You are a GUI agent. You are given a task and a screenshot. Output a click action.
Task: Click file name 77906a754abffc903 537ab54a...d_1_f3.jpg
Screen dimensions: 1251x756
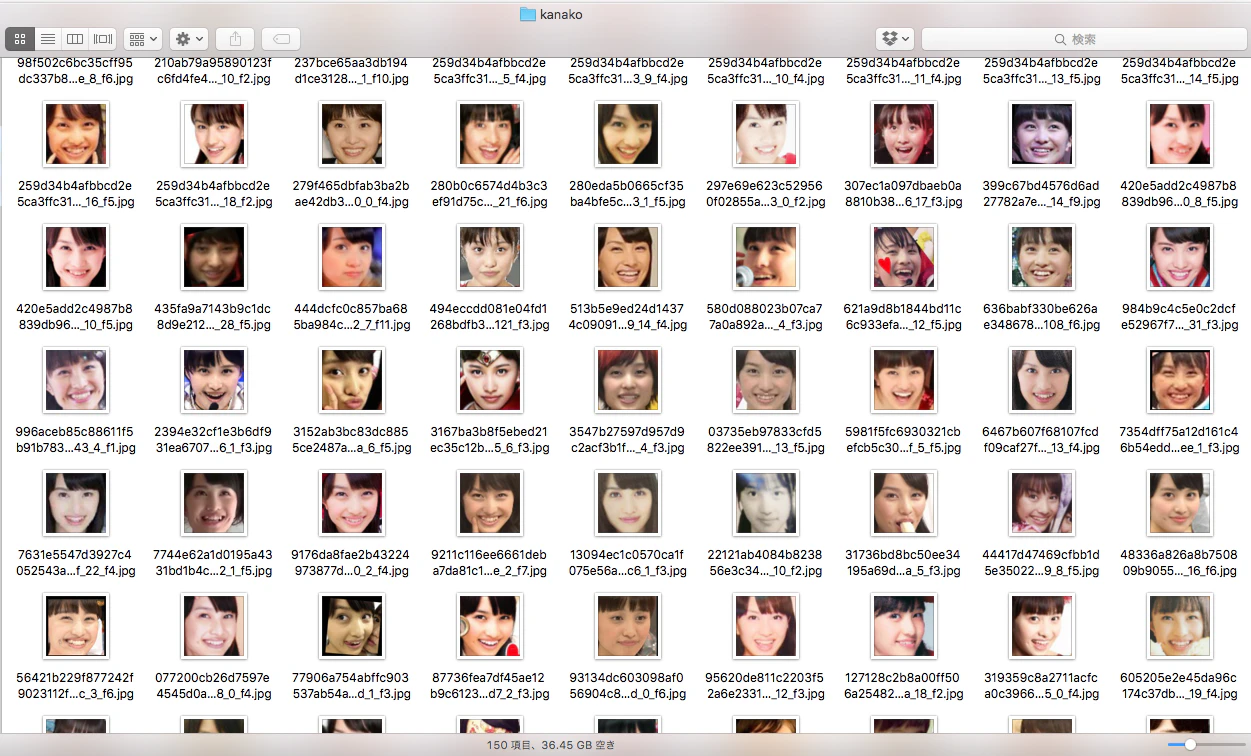tap(352, 686)
